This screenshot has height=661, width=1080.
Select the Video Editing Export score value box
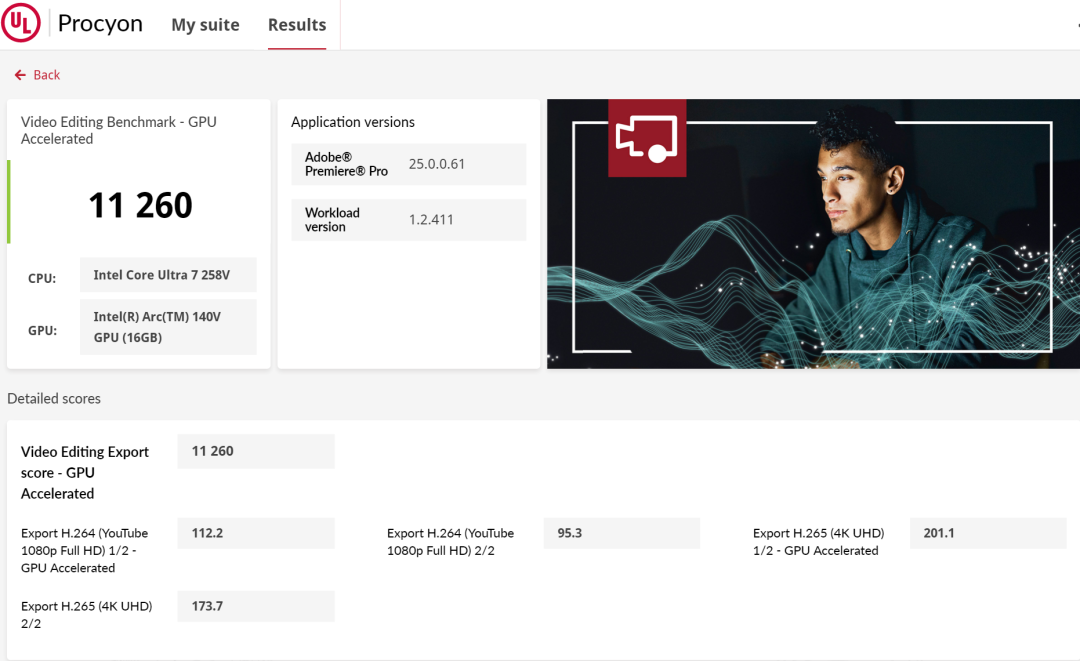pos(255,451)
